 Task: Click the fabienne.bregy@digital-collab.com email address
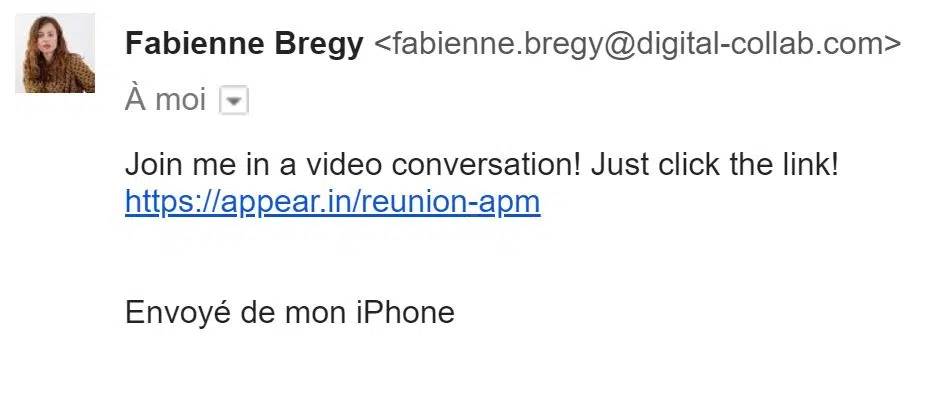coord(637,44)
